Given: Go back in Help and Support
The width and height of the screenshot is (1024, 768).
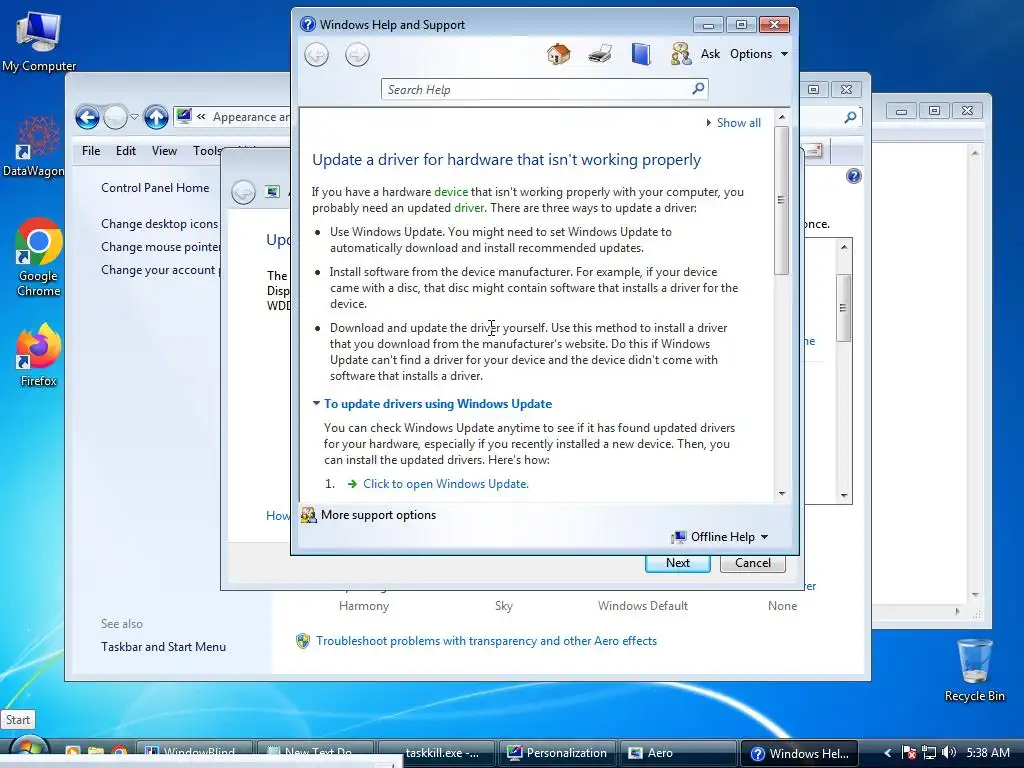Looking at the screenshot, I should pos(317,54).
